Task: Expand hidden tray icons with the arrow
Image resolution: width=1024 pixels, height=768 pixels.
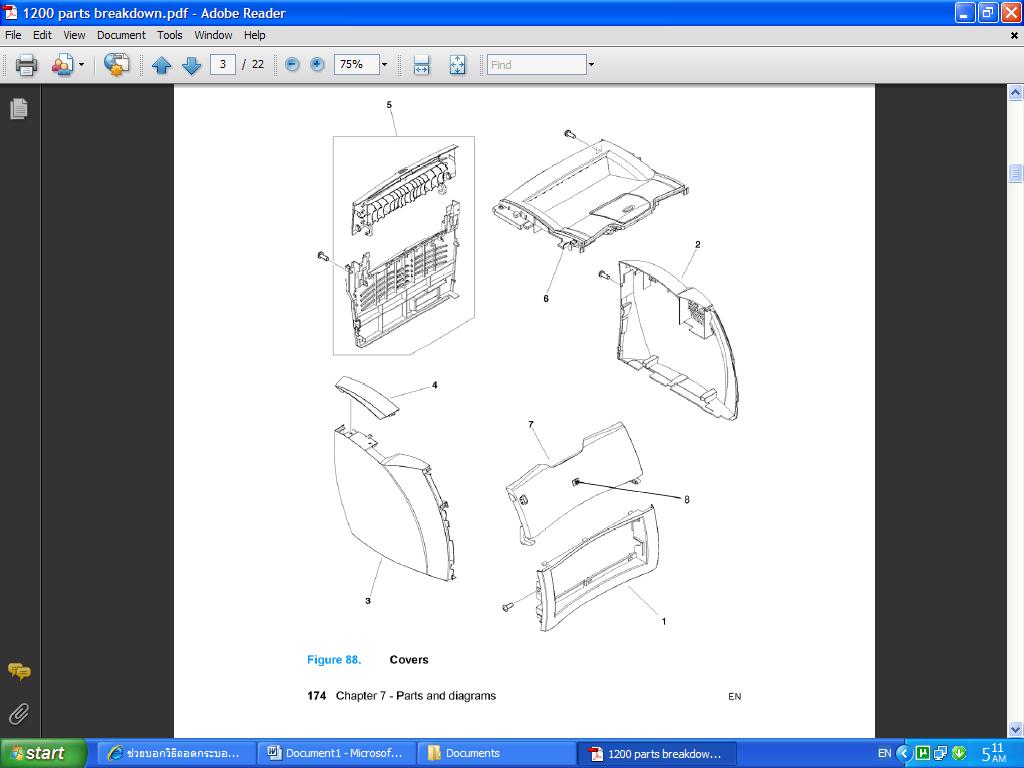Action: [904, 753]
